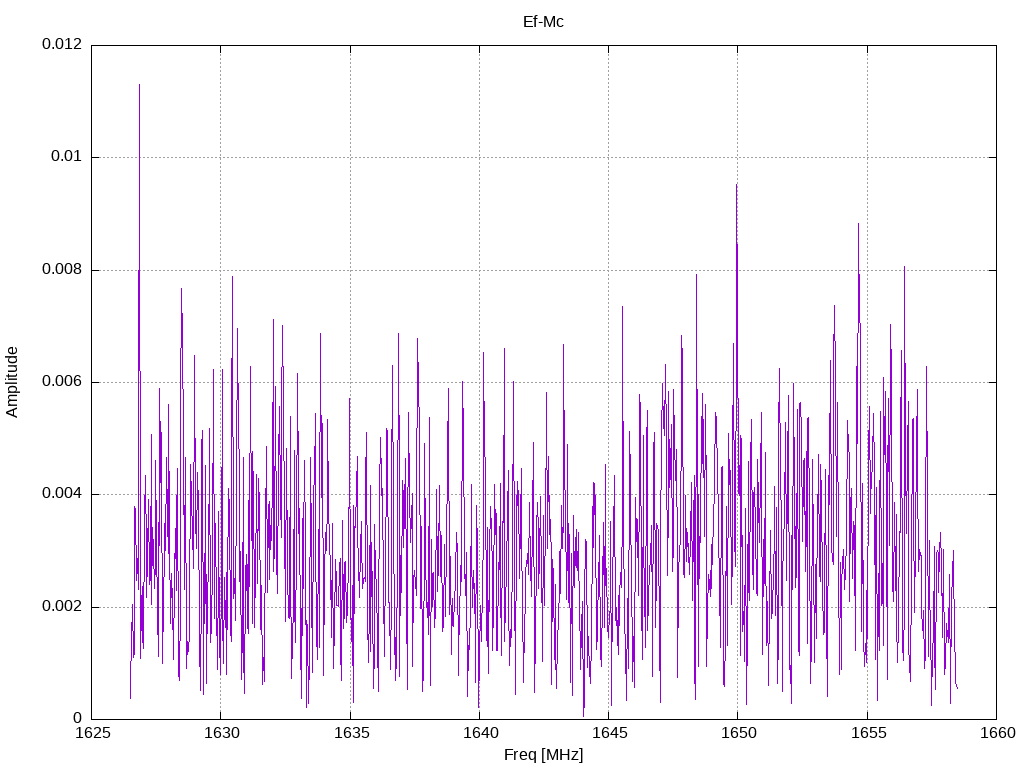
Task: Click the x-axis tick label '1640'
Action: click(480, 733)
